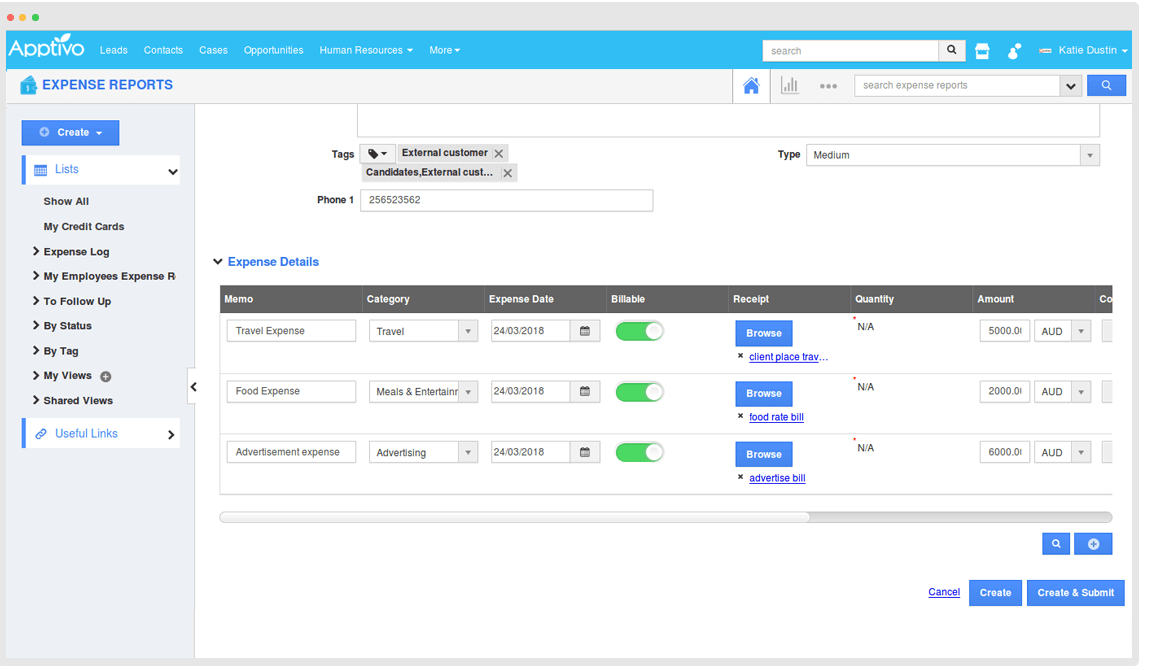Toggle billable switch for Food Expense

point(639,392)
